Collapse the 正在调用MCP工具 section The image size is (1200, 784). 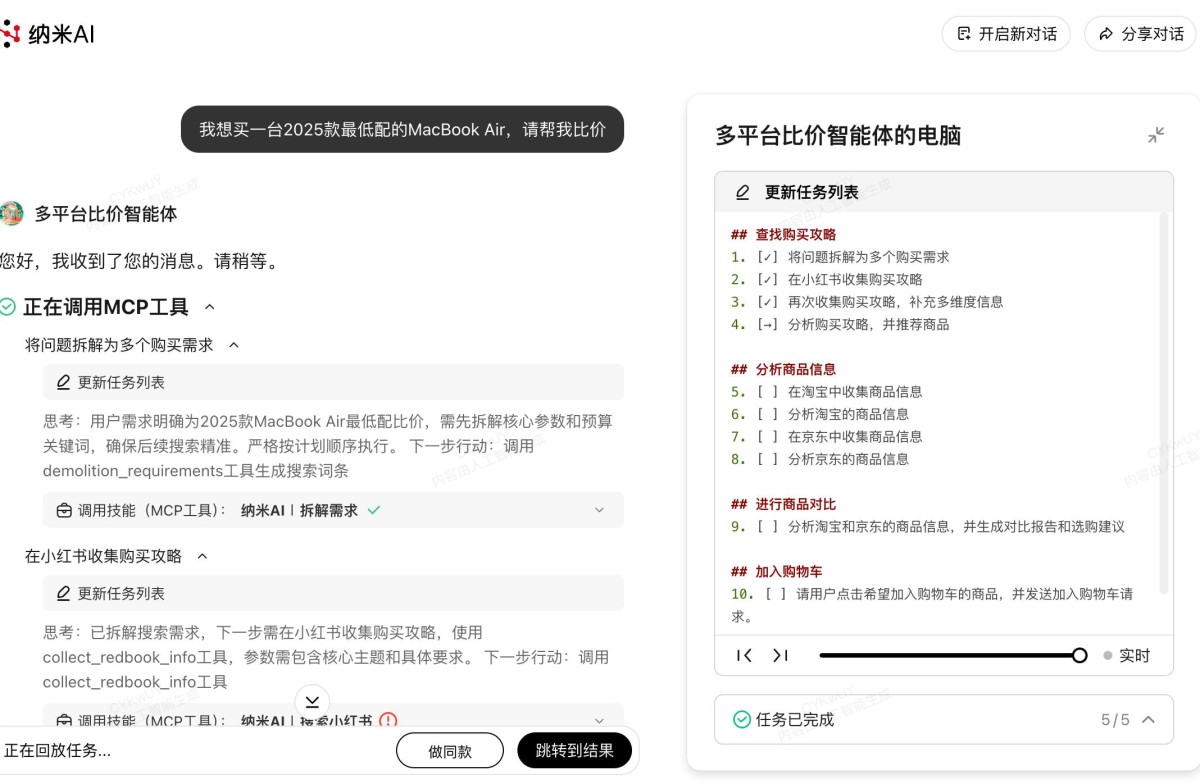coord(210,307)
